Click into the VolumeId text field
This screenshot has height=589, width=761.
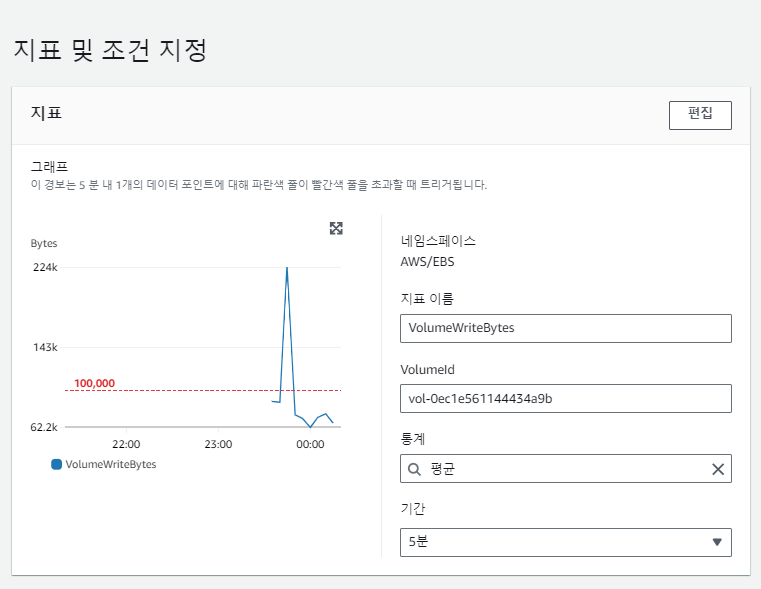point(565,399)
